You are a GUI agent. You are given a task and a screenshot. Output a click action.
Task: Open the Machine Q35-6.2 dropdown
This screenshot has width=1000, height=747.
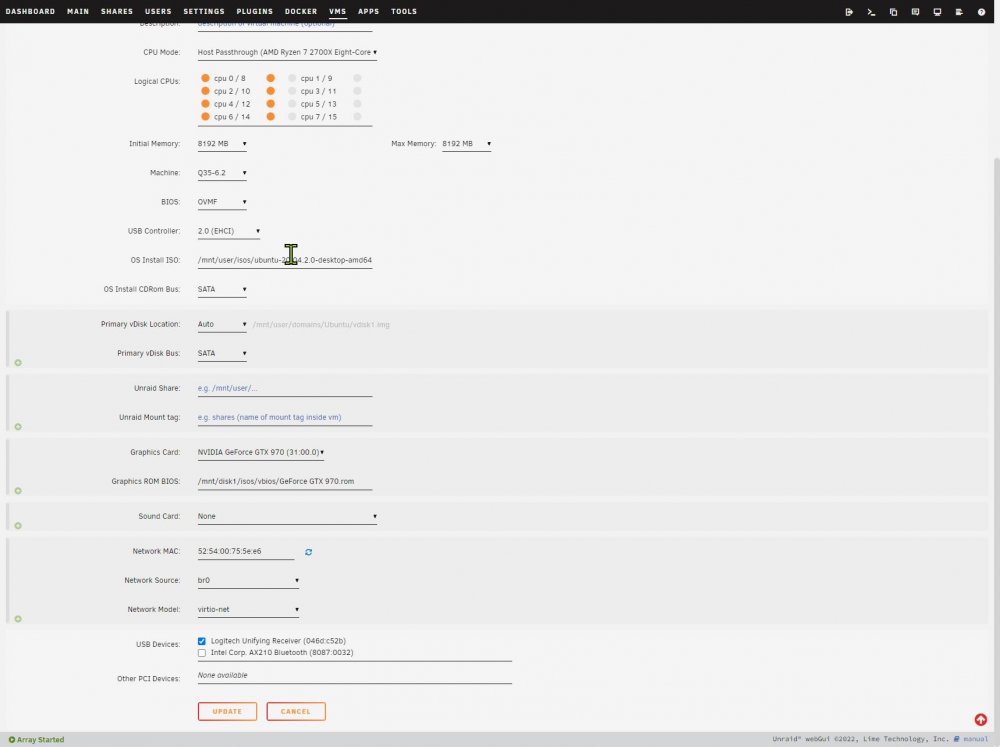click(x=222, y=173)
